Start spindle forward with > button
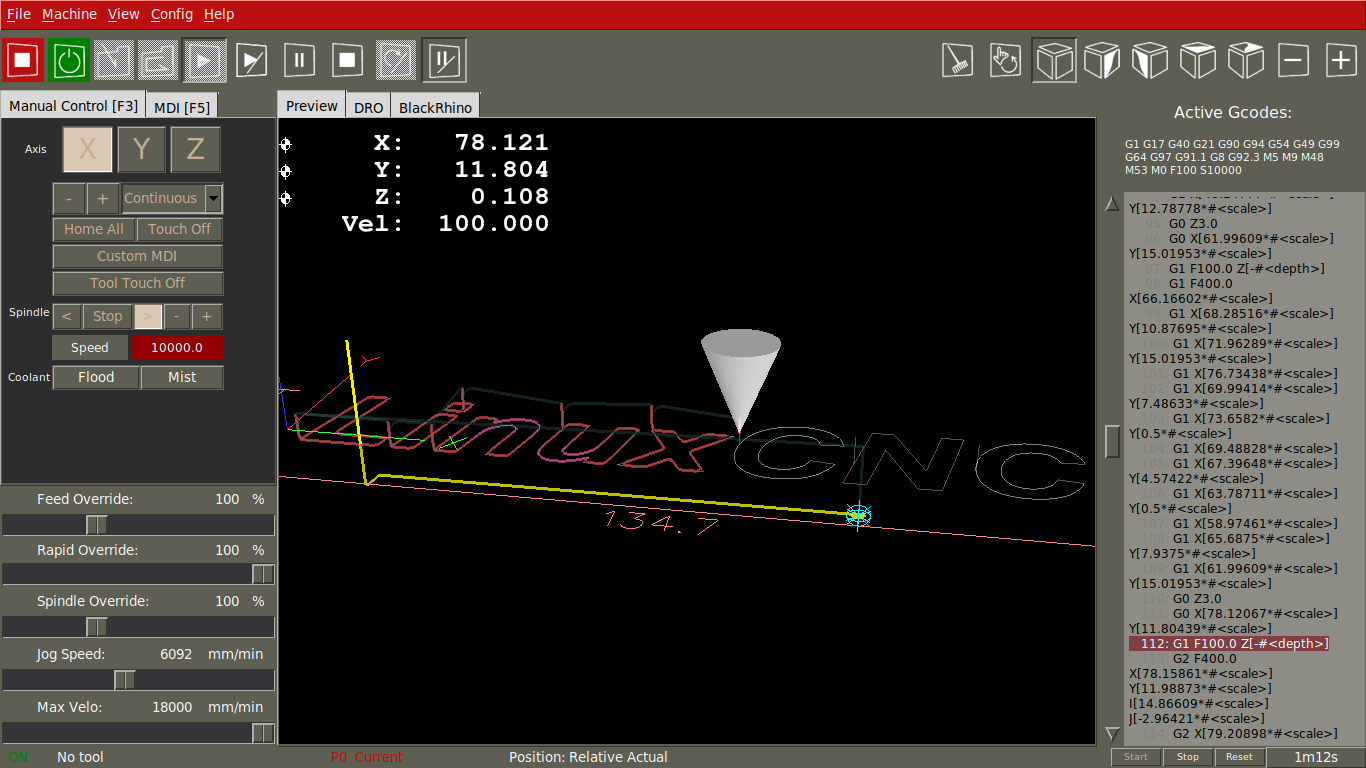1366x768 pixels. (147, 317)
